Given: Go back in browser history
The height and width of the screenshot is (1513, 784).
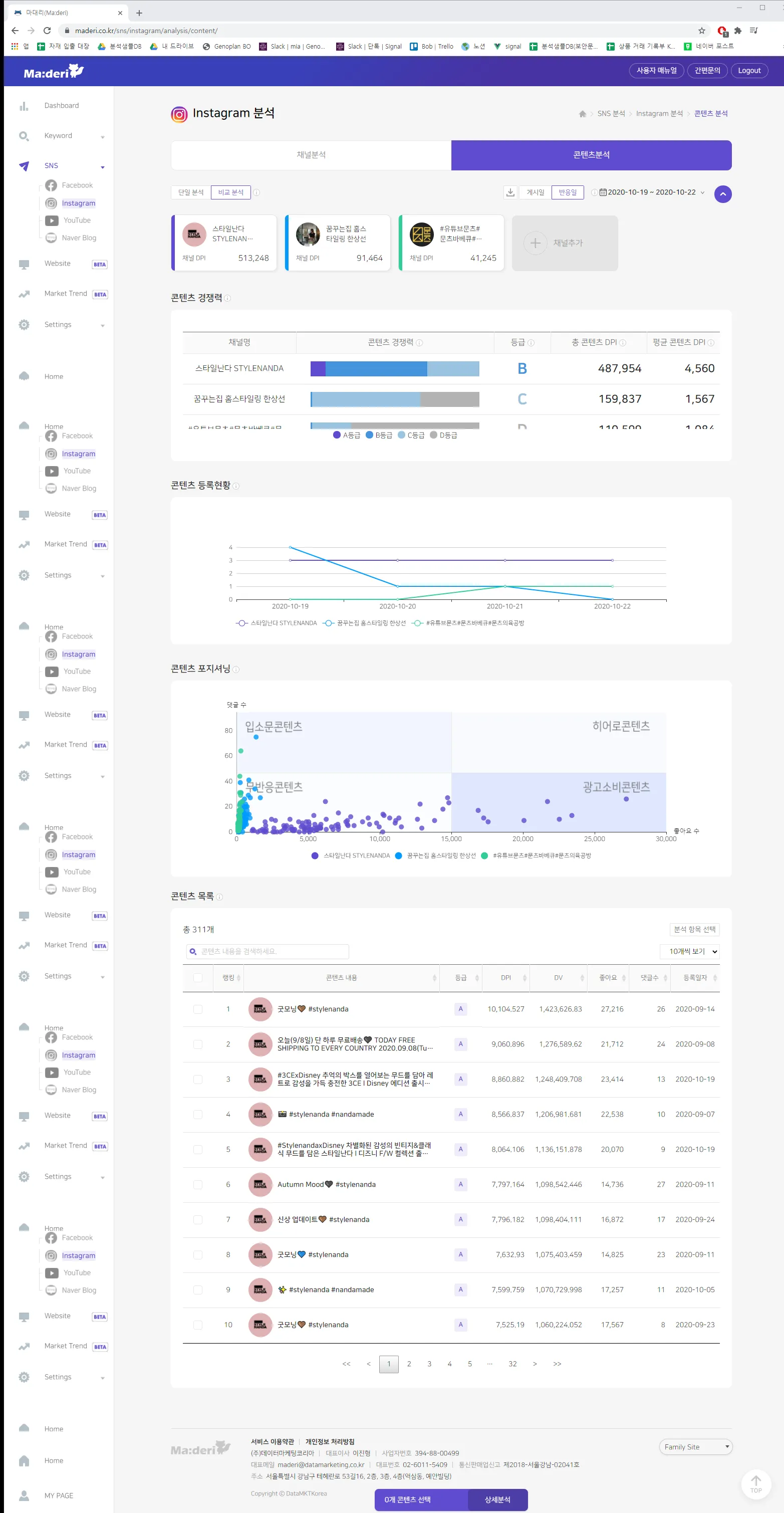Looking at the screenshot, I should (15, 31).
